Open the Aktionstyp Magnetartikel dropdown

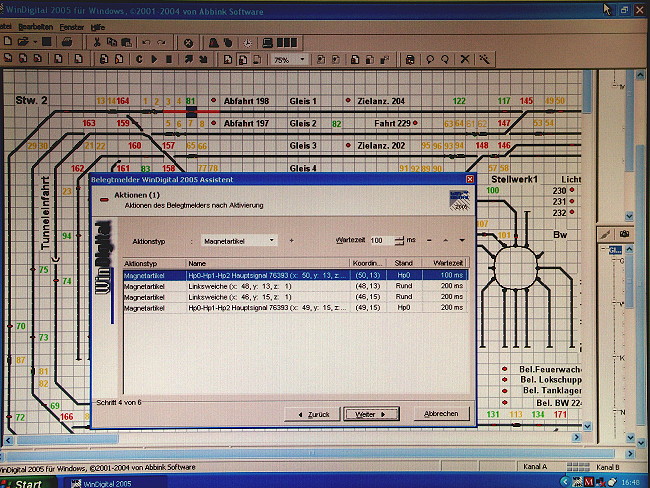(272, 240)
